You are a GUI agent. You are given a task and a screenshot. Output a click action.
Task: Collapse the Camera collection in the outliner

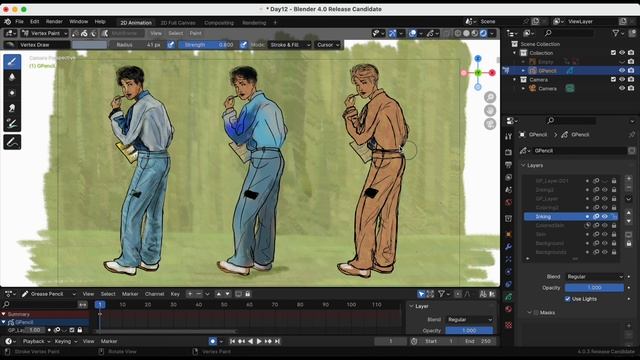[x=515, y=80]
